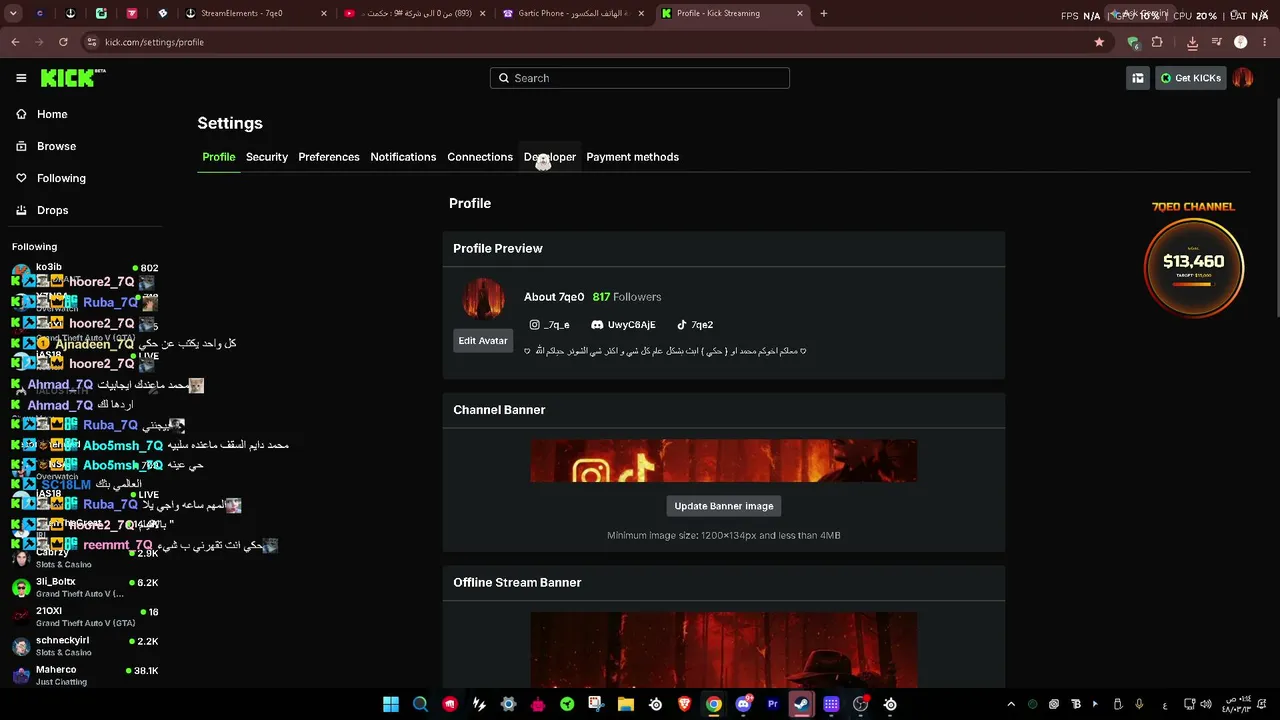Open the browser extensions puzzle icon

pyautogui.click(x=1157, y=42)
